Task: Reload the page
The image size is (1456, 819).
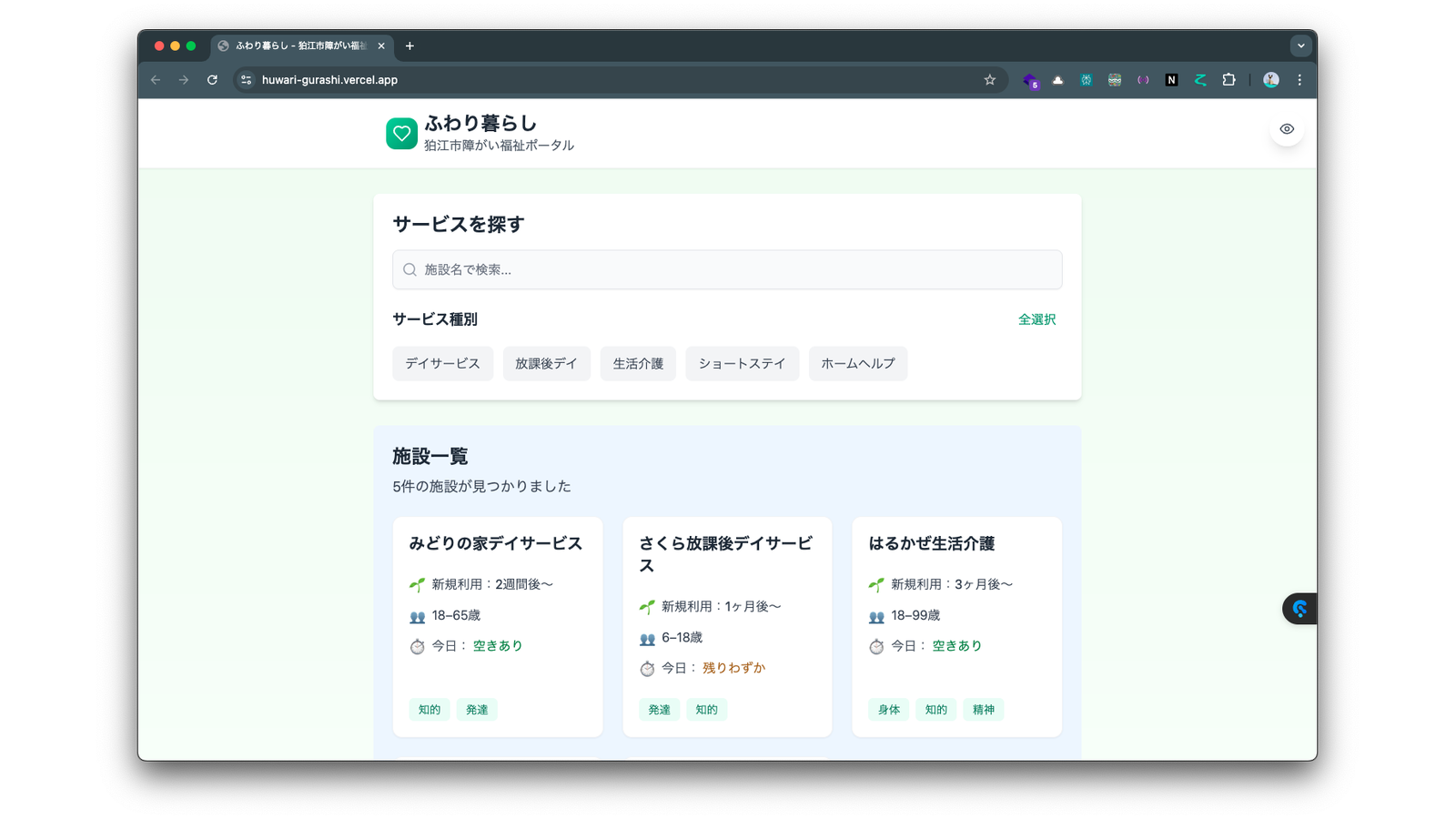Action: click(x=212, y=80)
